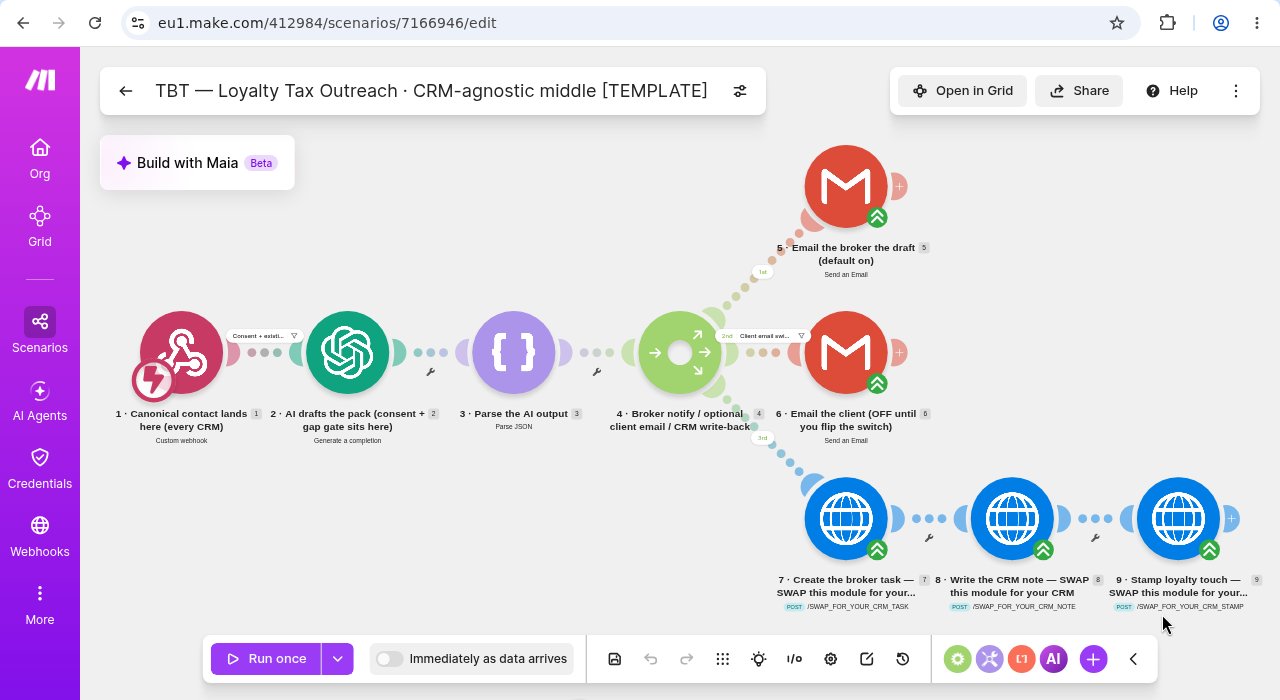Open the explain flow lightbulb icon

[x=759, y=659]
